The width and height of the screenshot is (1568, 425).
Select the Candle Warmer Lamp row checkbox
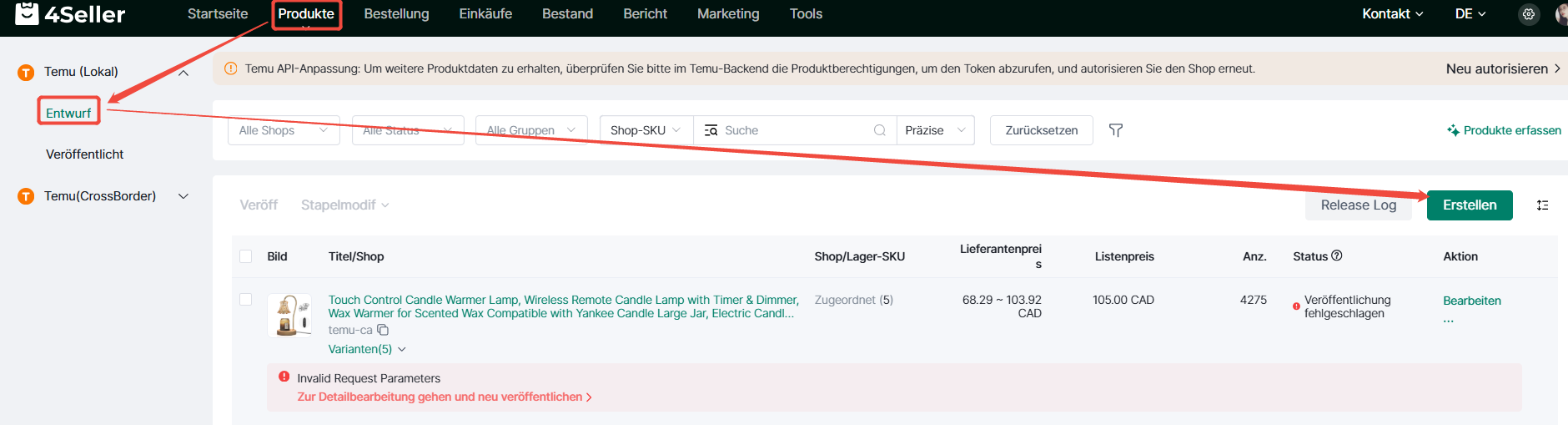(245, 299)
